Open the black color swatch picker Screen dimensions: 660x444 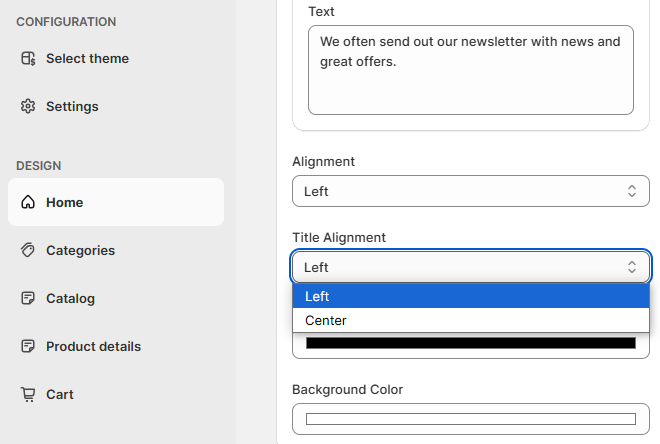click(x=471, y=343)
